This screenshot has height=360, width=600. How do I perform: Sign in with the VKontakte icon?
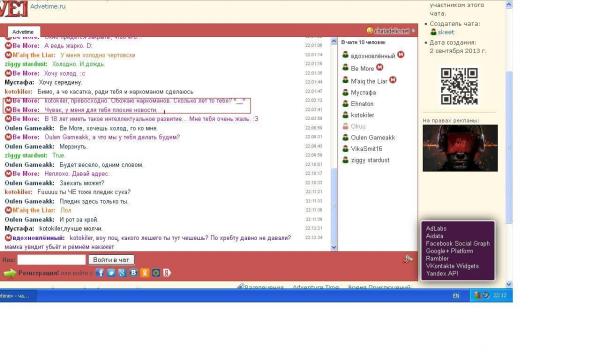tap(134, 273)
